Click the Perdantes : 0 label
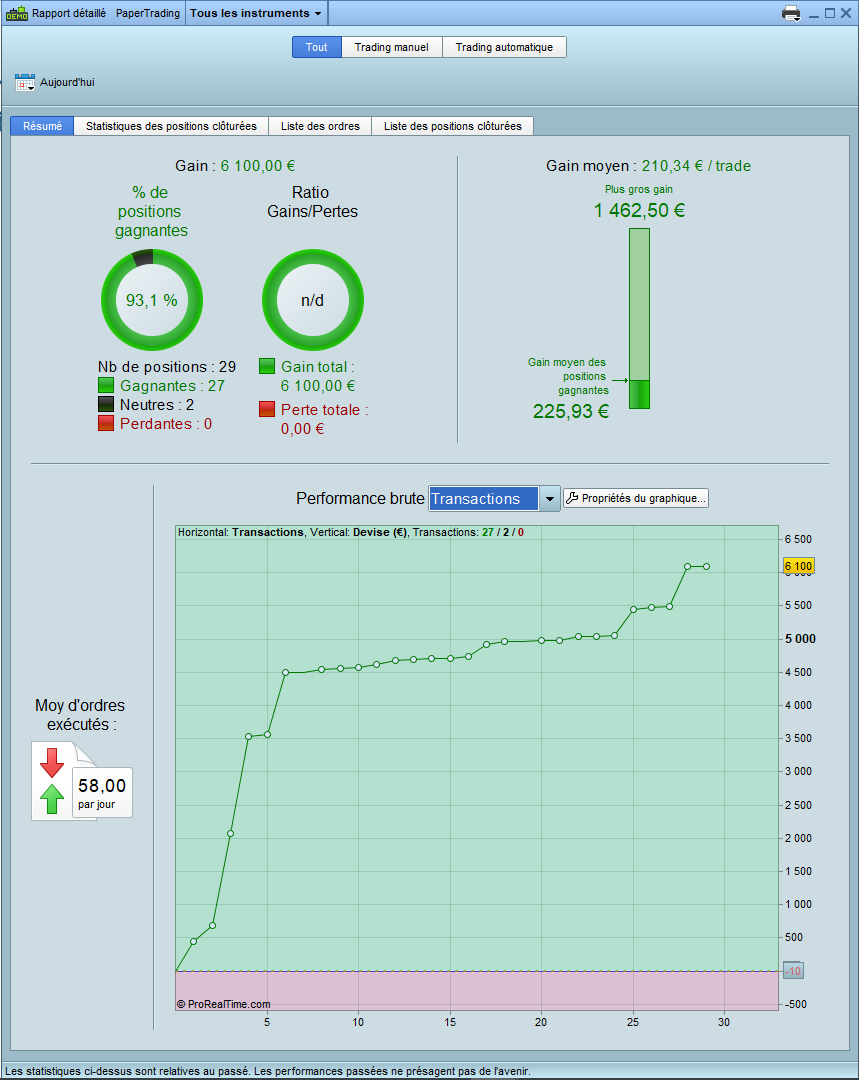859x1080 pixels. pyautogui.click(x=166, y=424)
